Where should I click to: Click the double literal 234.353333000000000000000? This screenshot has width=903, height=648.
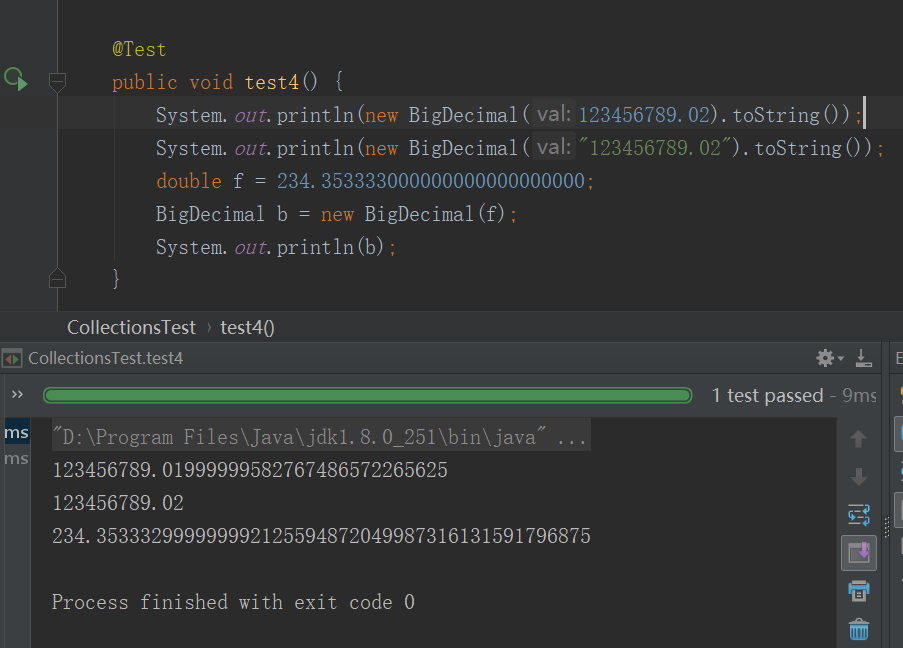point(431,181)
